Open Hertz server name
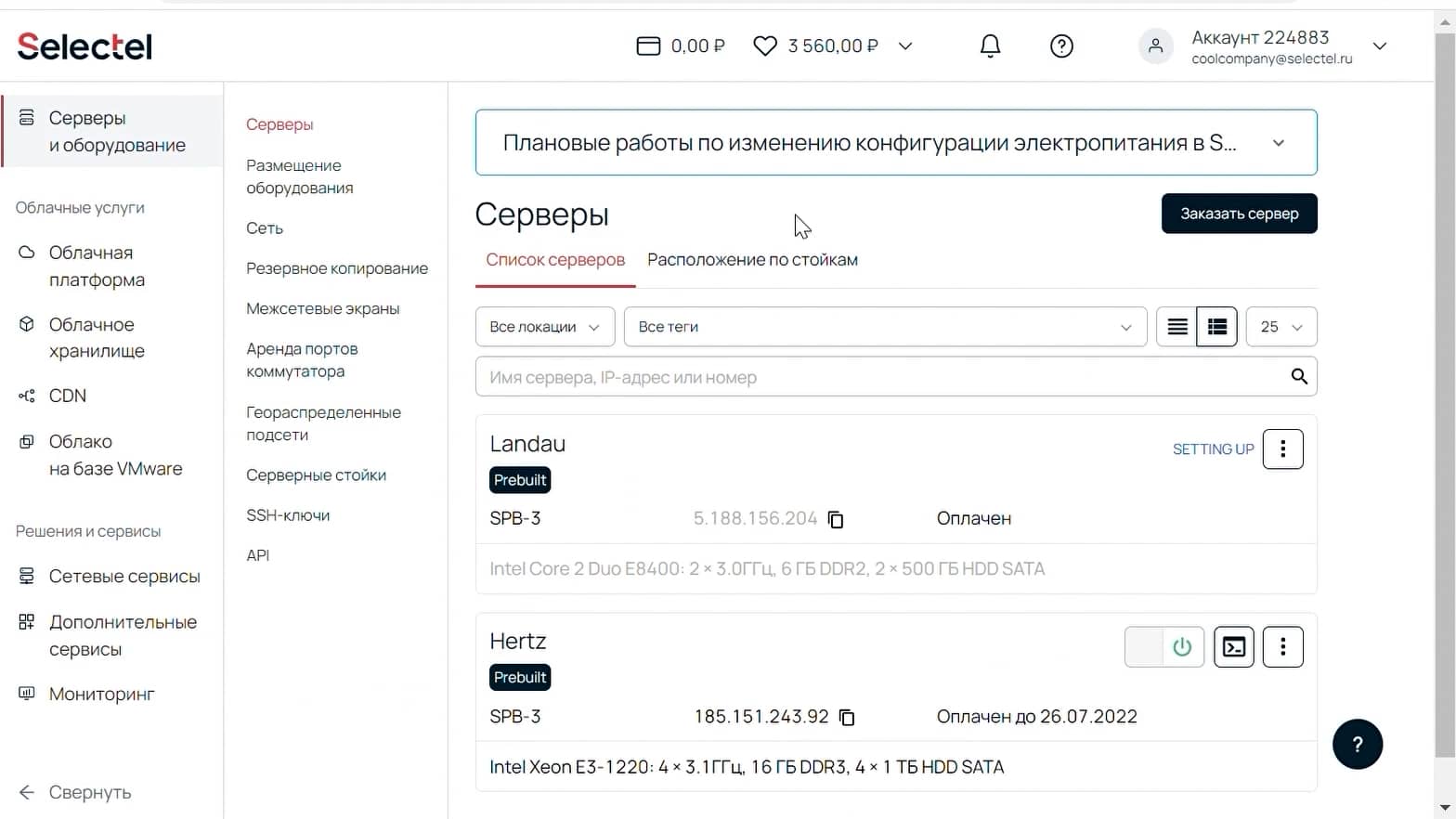This screenshot has width=1456, height=819. 518,642
